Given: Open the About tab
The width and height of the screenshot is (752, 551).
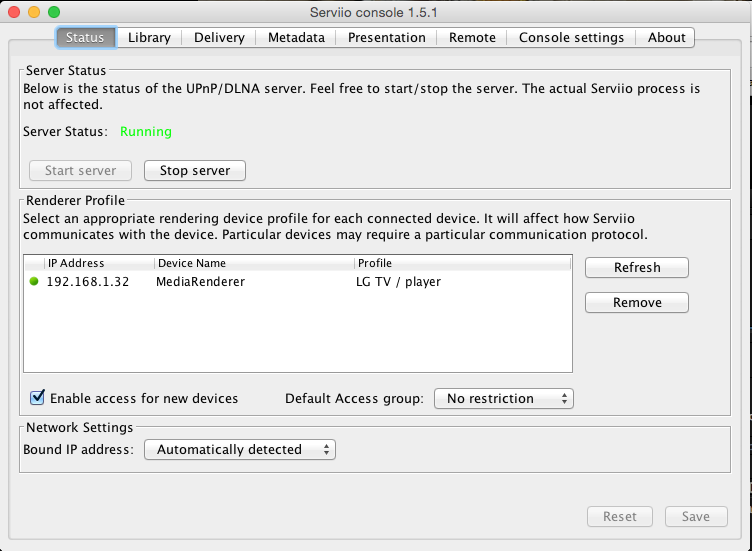Looking at the screenshot, I should [666, 37].
